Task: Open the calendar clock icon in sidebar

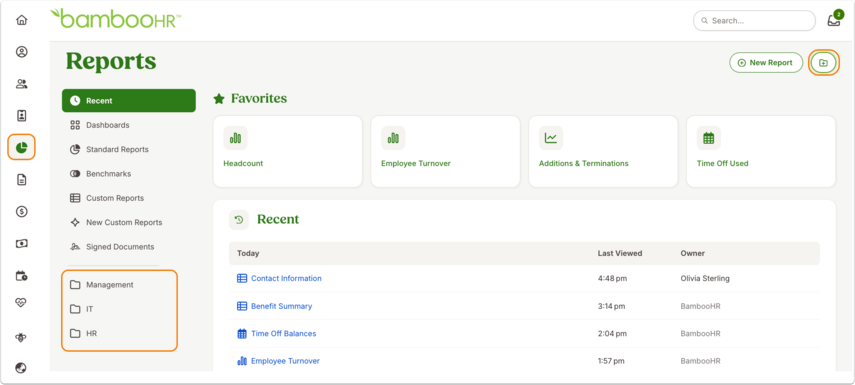Action: (x=21, y=275)
